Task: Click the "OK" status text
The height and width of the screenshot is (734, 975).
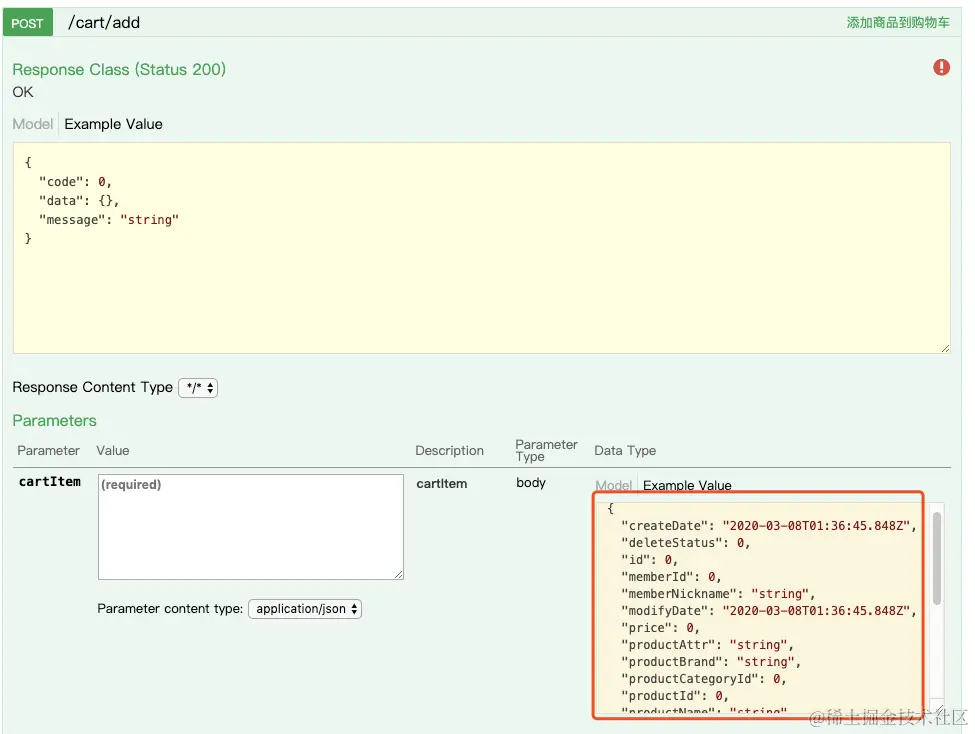Action: click(23, 92)
